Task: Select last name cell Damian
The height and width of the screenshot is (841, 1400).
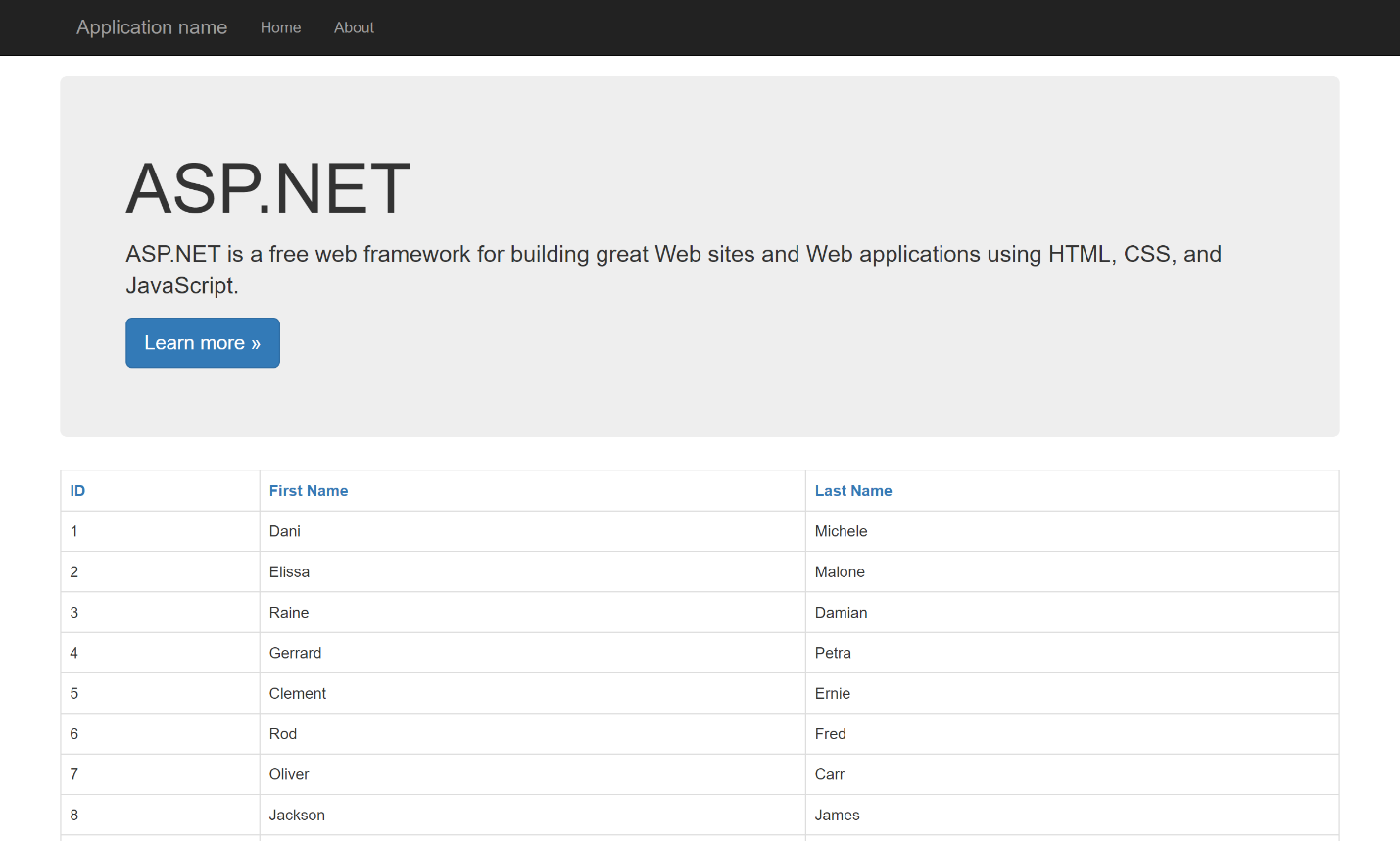Action: coord(1073,613)
